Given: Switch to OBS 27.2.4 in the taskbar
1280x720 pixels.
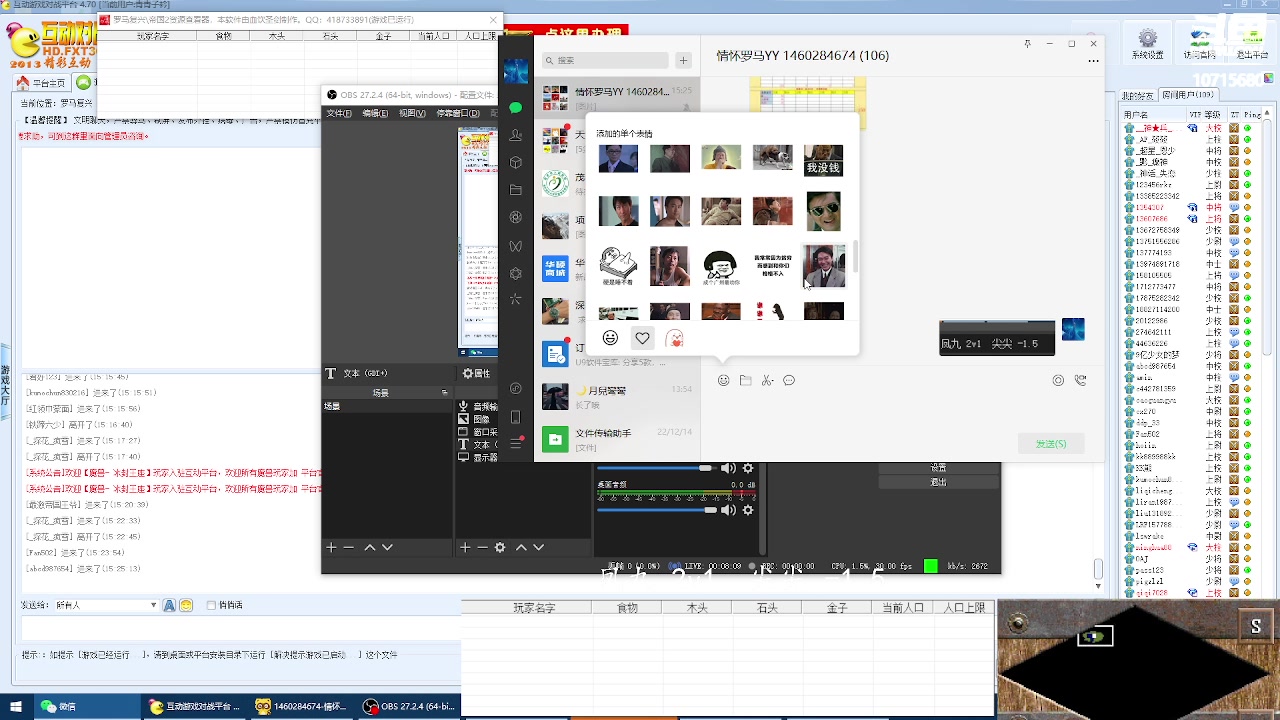Looking at the screenshot, I should [409, 706].
